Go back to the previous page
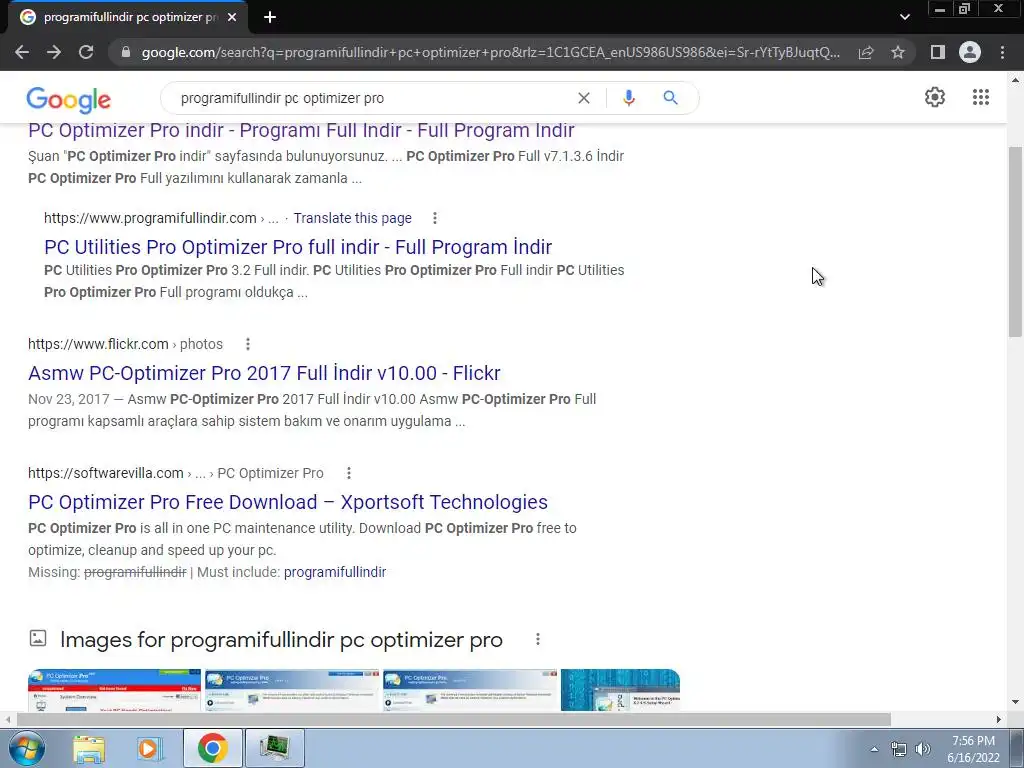 click(22, 52)
